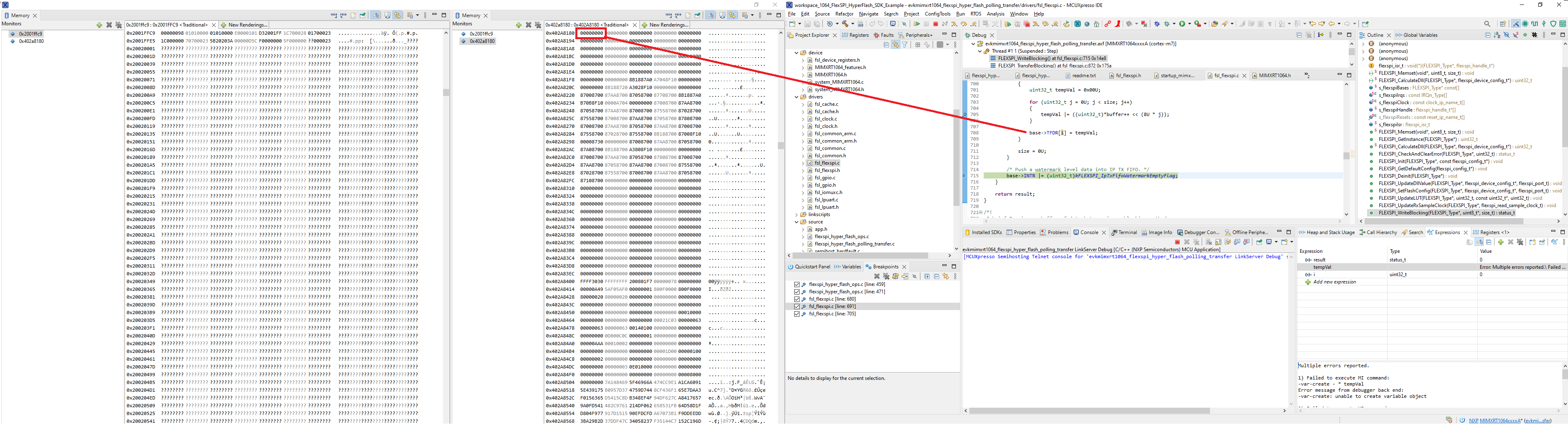Uncheck breakpoint fsl_flexspi.c line 705

tap(797, 314)
